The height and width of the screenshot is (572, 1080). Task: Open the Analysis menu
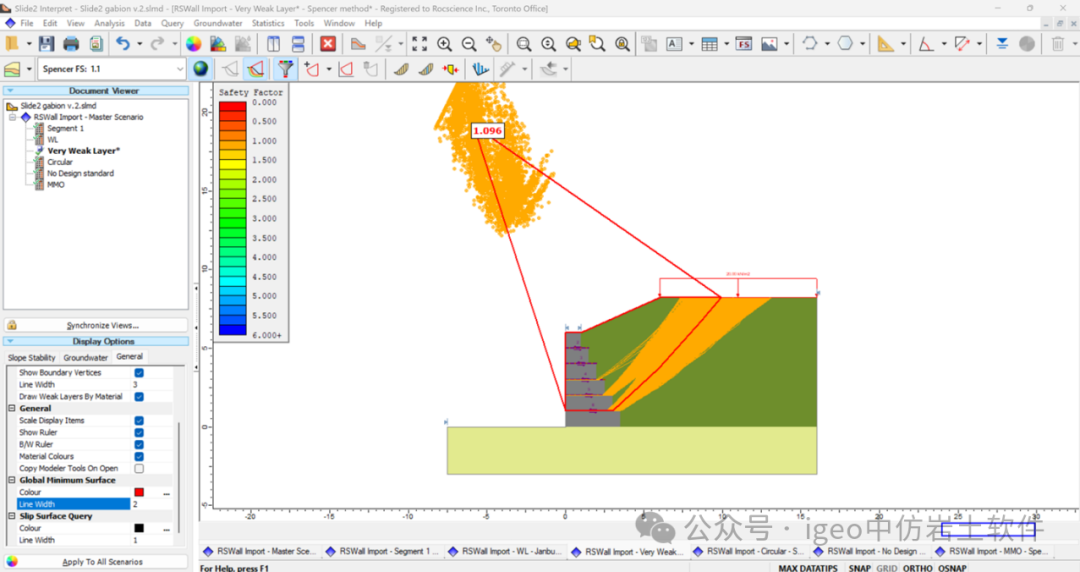click(x=110, y=23)
